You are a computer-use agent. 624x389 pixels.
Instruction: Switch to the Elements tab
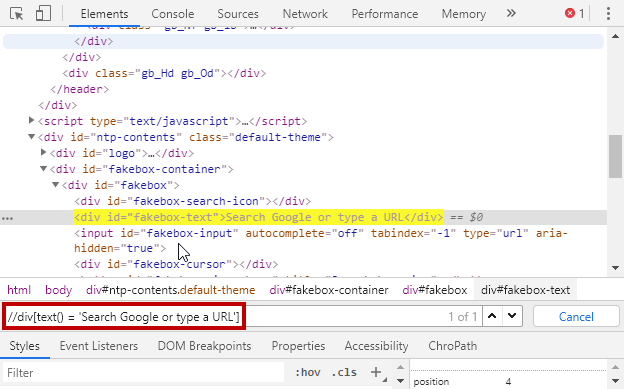pyautogui.click(x=104, y=14)
